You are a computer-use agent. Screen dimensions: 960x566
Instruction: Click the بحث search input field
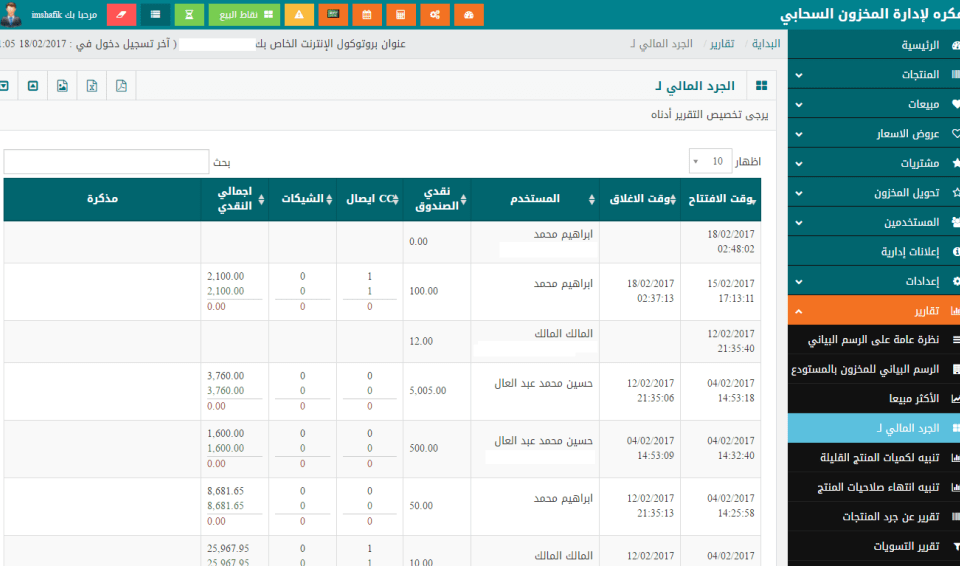(106, 161)
